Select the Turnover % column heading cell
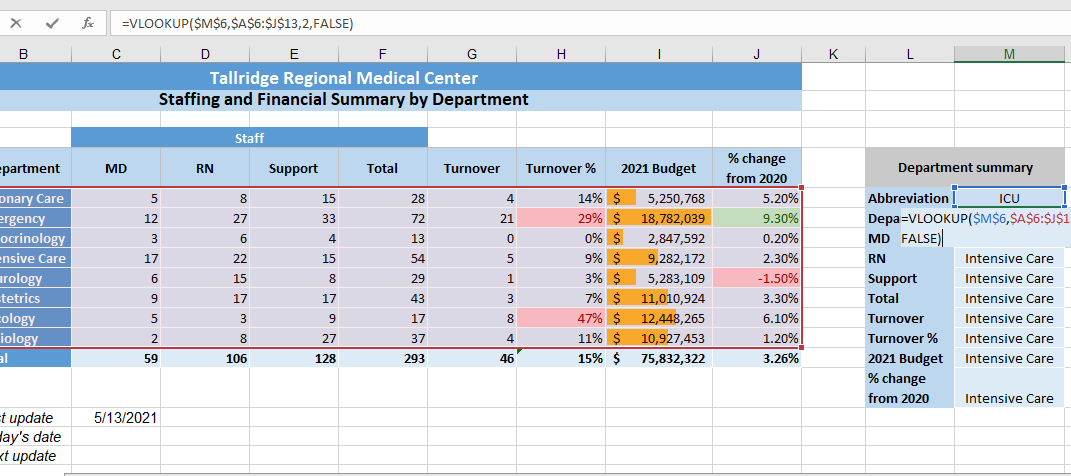The width and height of the screenshot is (1071, 476). [561, 169]
